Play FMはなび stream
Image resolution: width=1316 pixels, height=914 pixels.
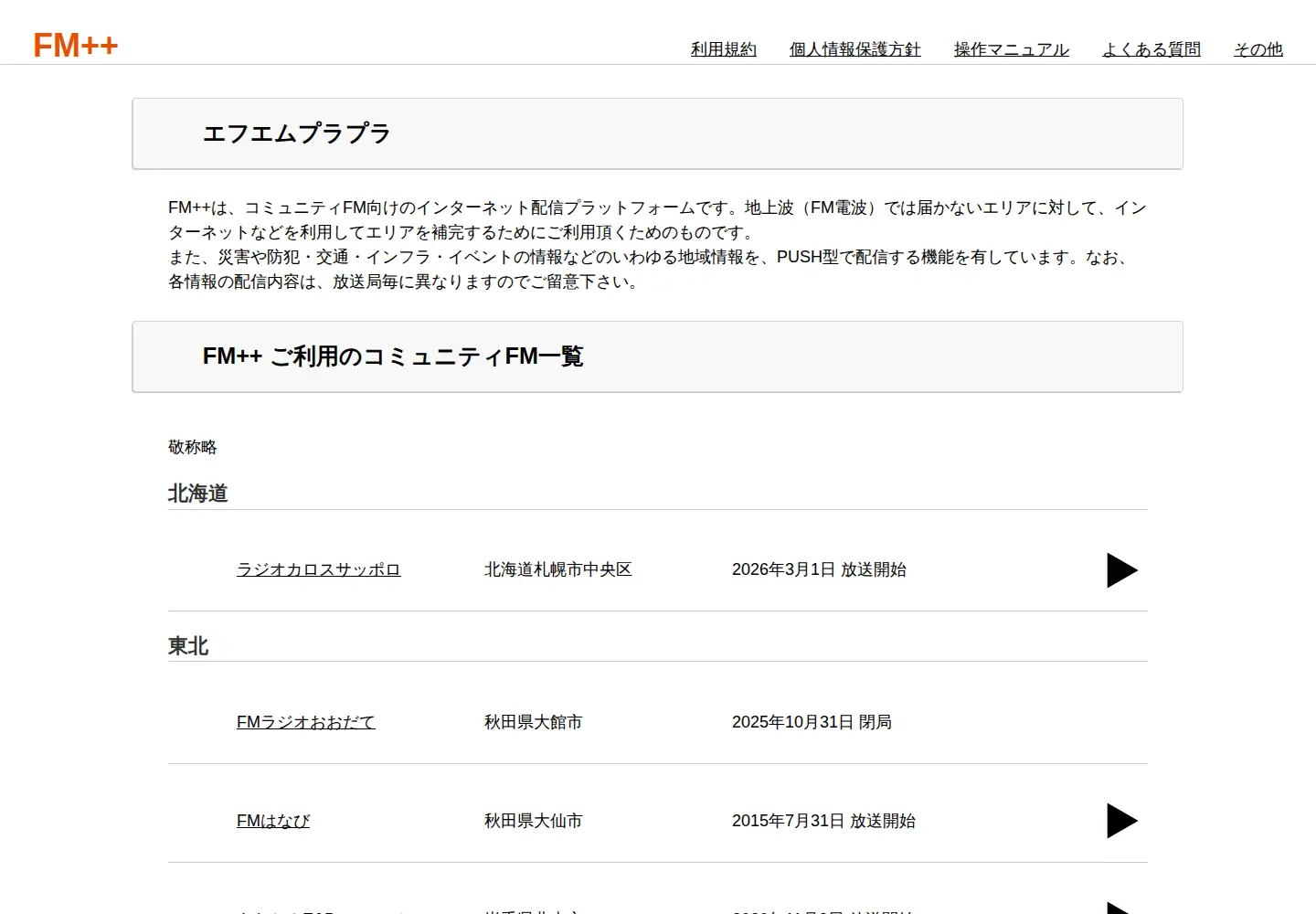[1122, 821]
